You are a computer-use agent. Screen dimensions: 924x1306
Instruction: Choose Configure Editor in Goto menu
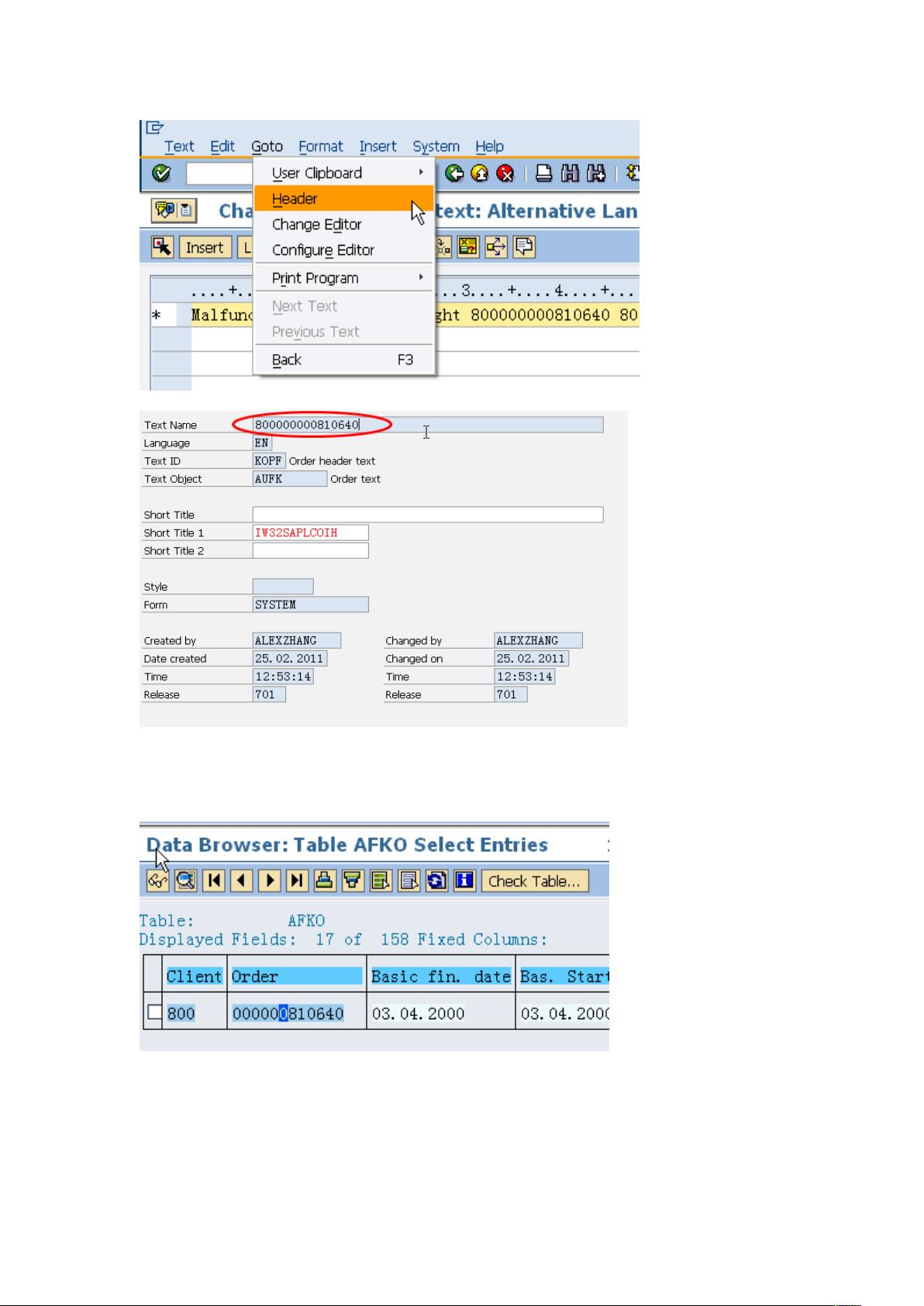[x=344, y=250]
